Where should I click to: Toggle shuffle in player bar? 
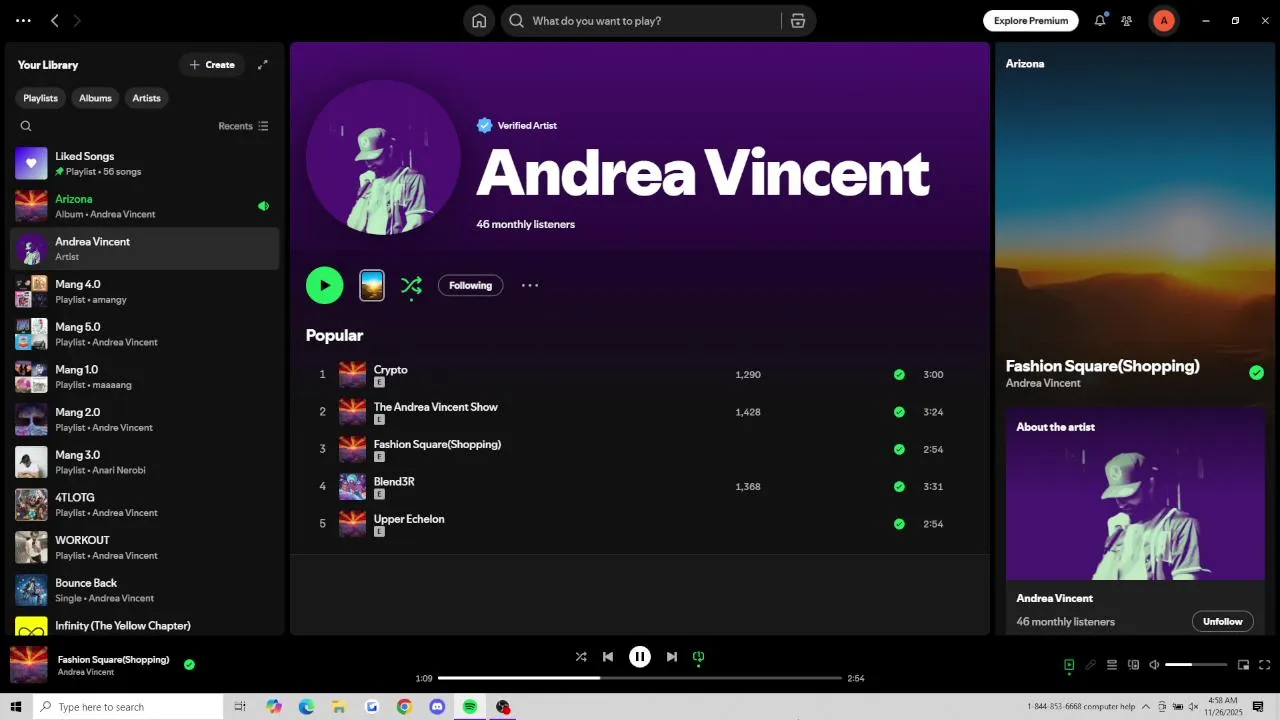[581, 657]
